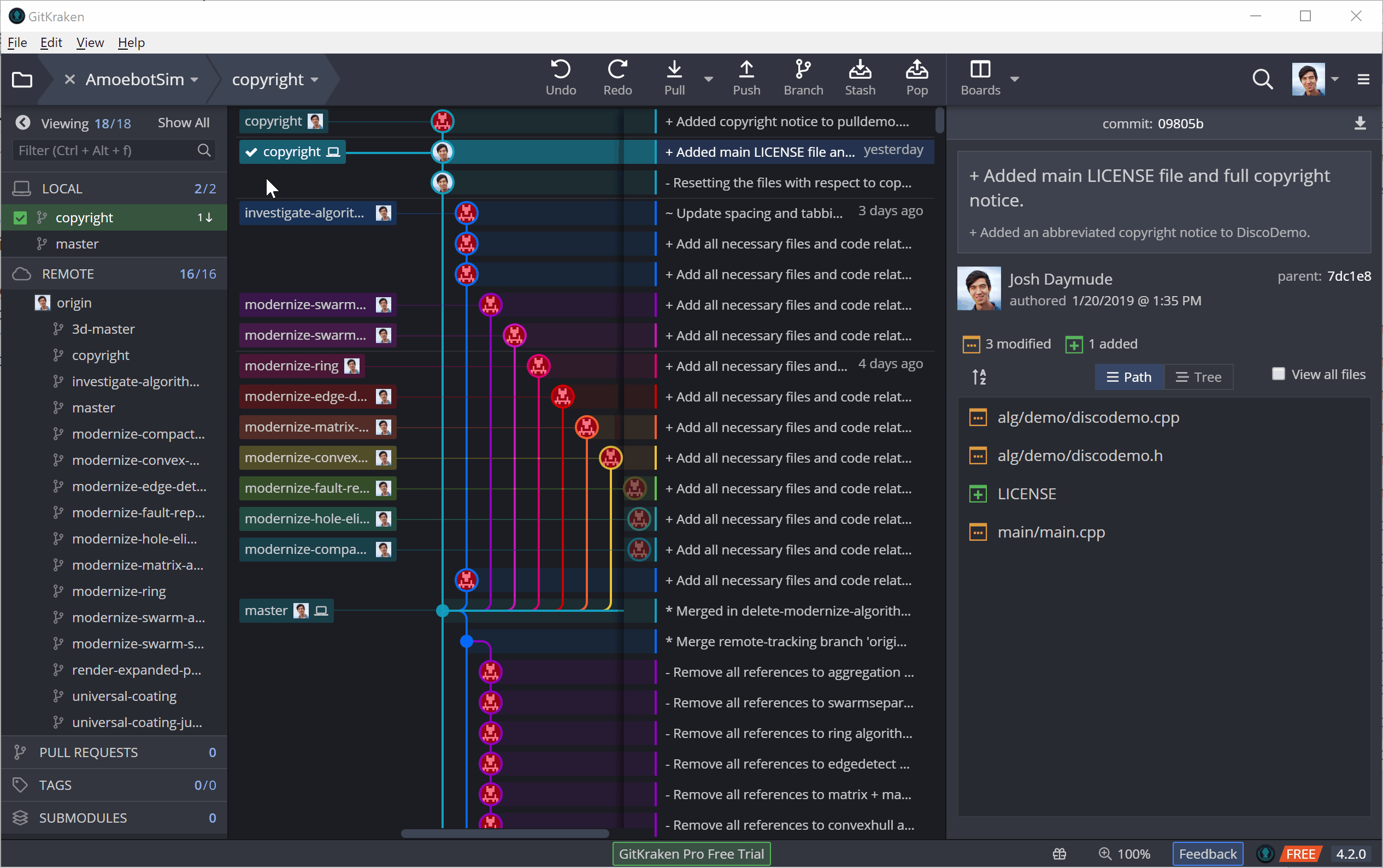Uncheck the local copyright branch checkbox

pos(20,217)
